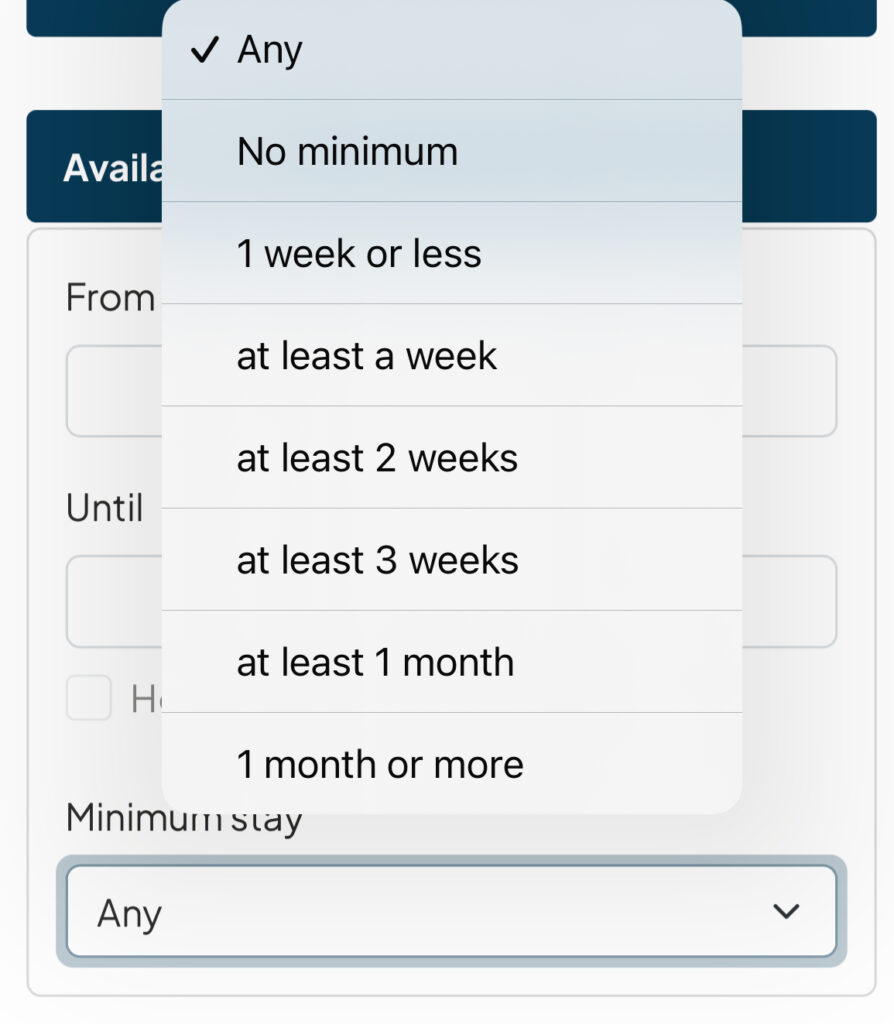Choose '1 month or more' option

[380, 764]
